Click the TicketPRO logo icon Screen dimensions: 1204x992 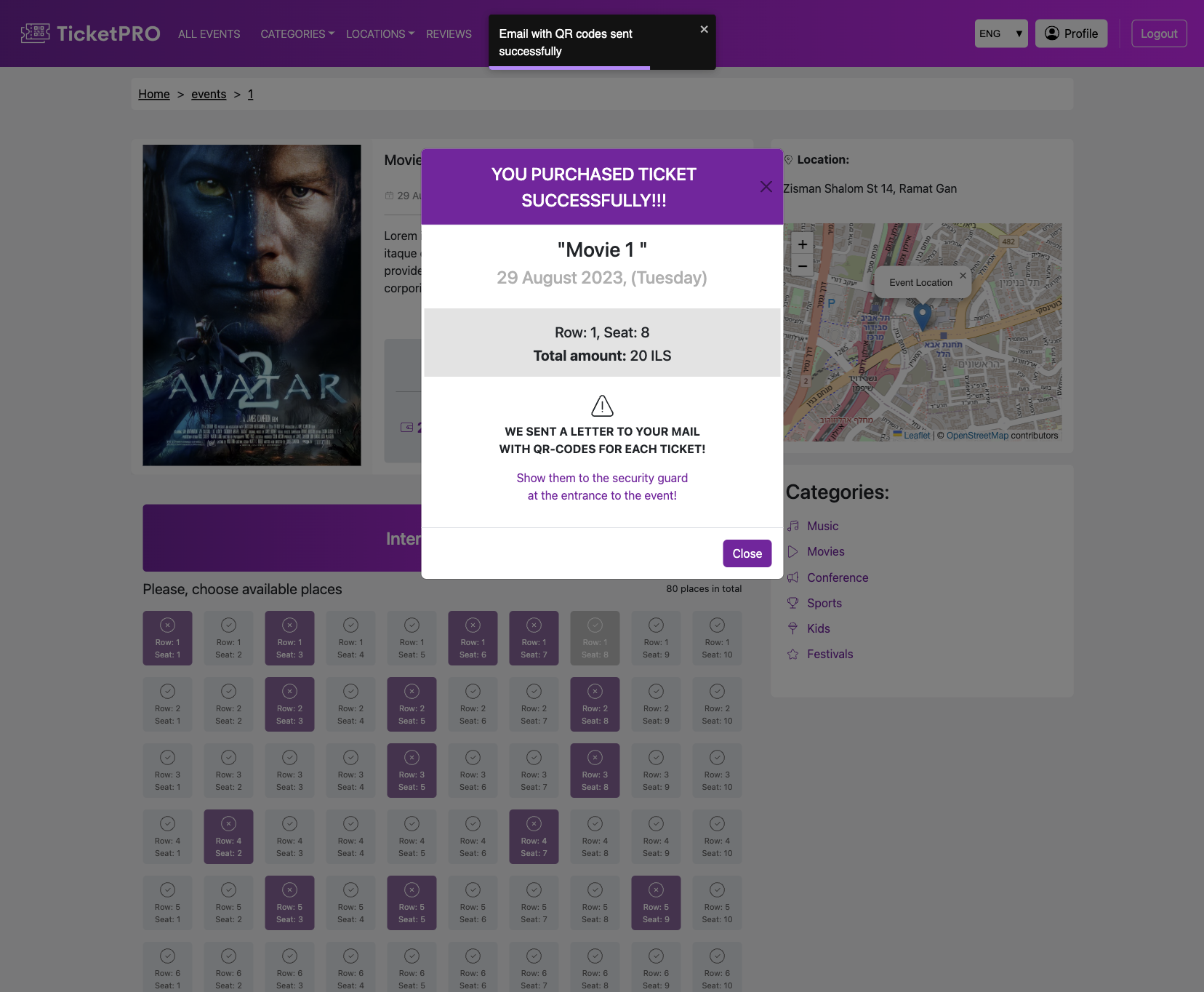pos(35,33)
